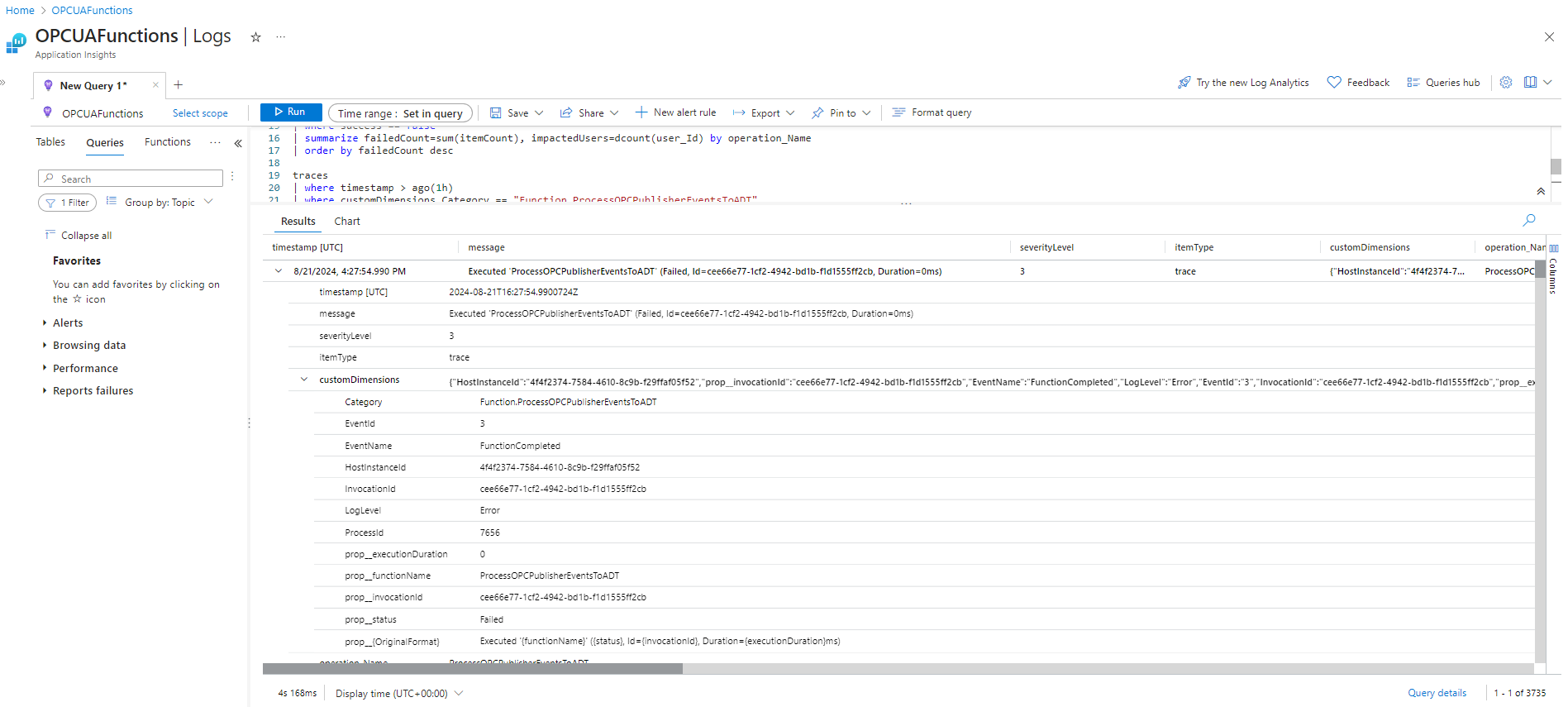The image size is (1568, 707).
Task: Open the Display time (UTC+00:00) dropdown
Action: tap(399, 694)
